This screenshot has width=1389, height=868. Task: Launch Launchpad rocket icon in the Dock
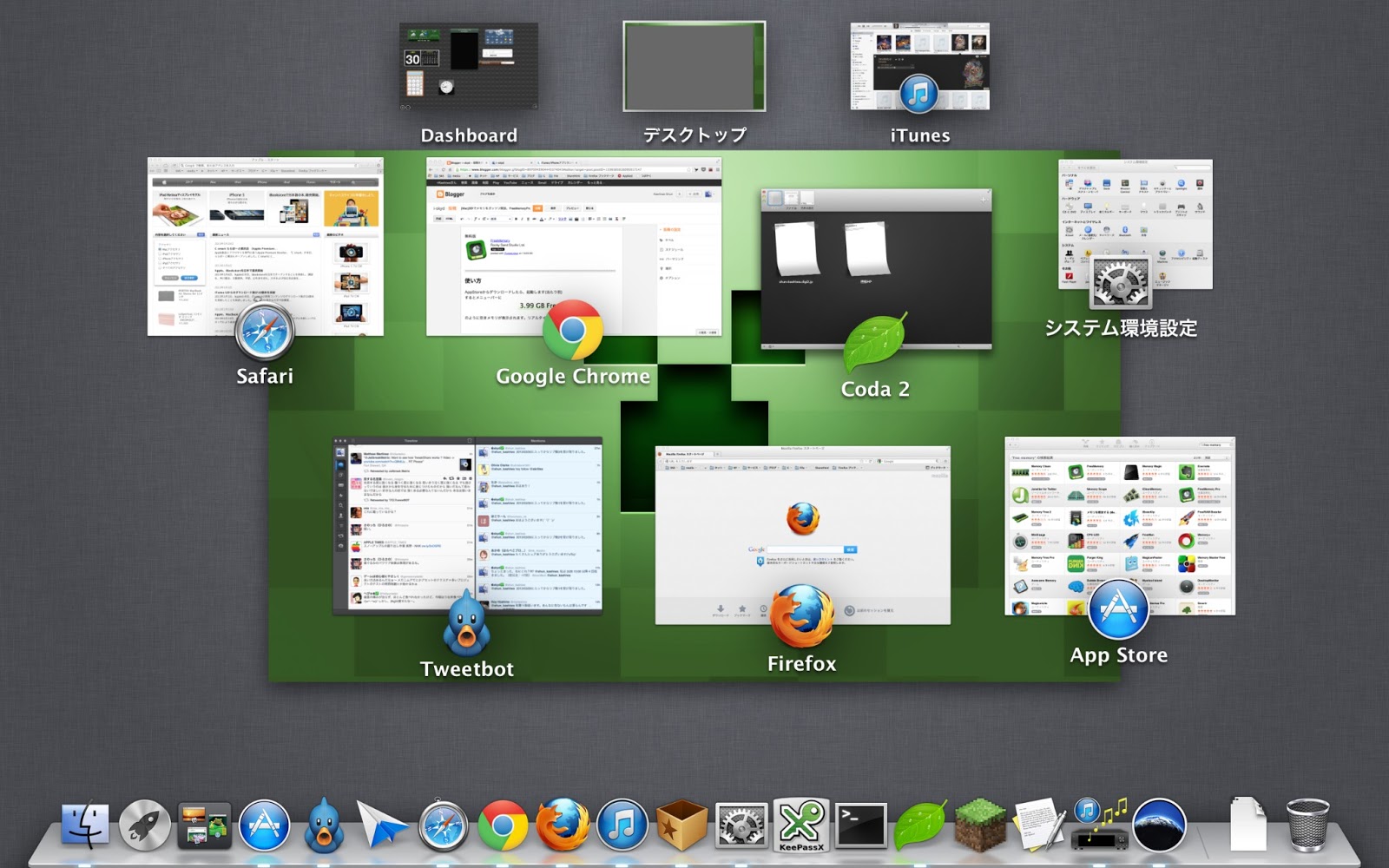click(145, 825)
